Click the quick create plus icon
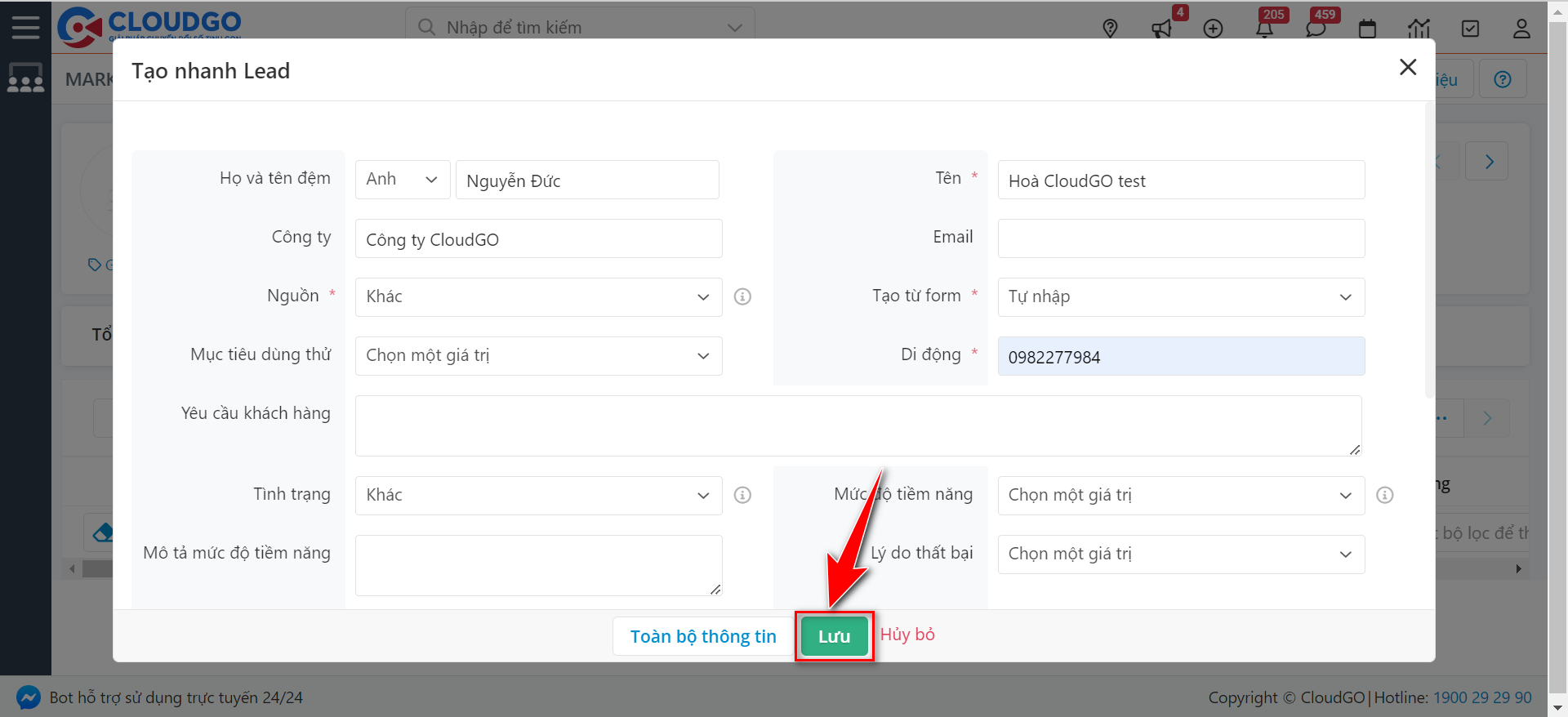 1213,29
